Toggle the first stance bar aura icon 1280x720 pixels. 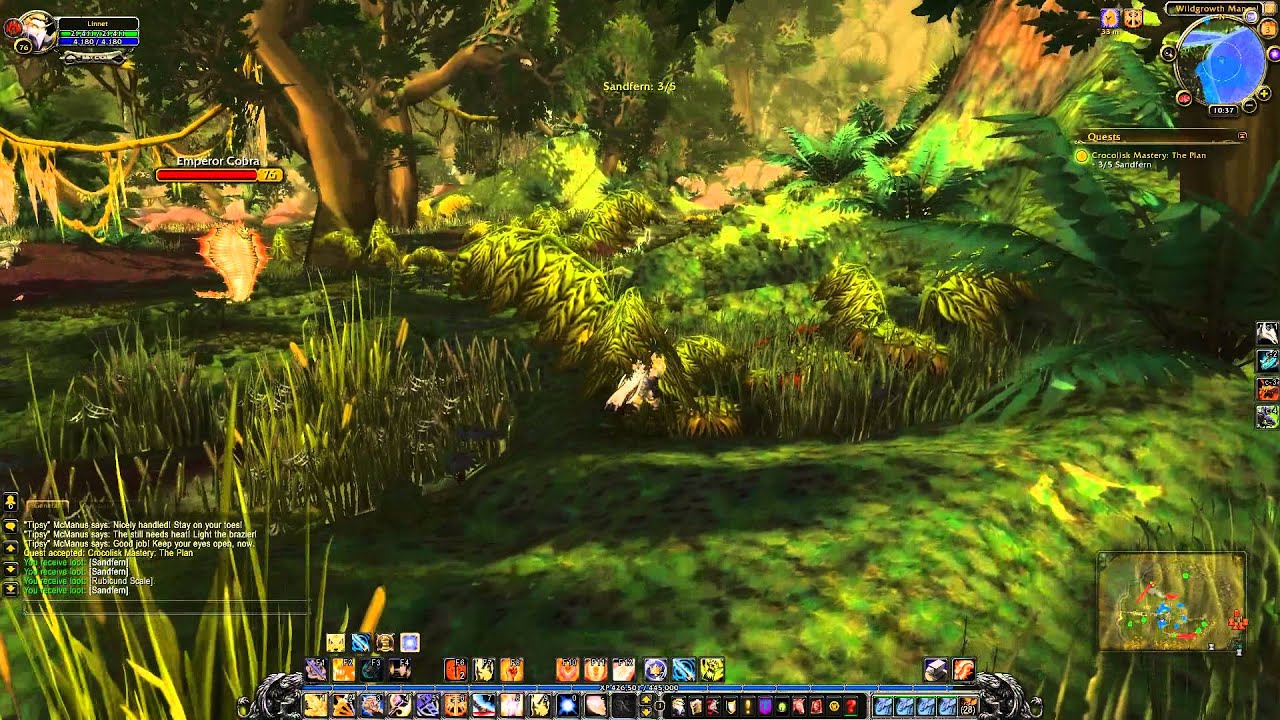pyautogui.click(x=335, y=642)
